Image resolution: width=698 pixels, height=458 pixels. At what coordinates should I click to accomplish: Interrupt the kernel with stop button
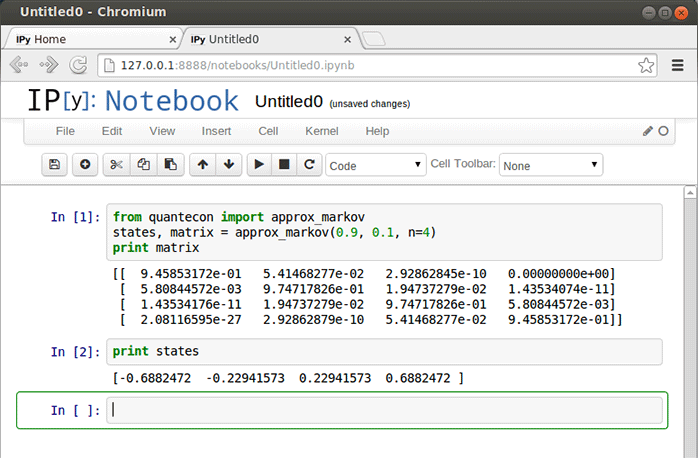284,165
